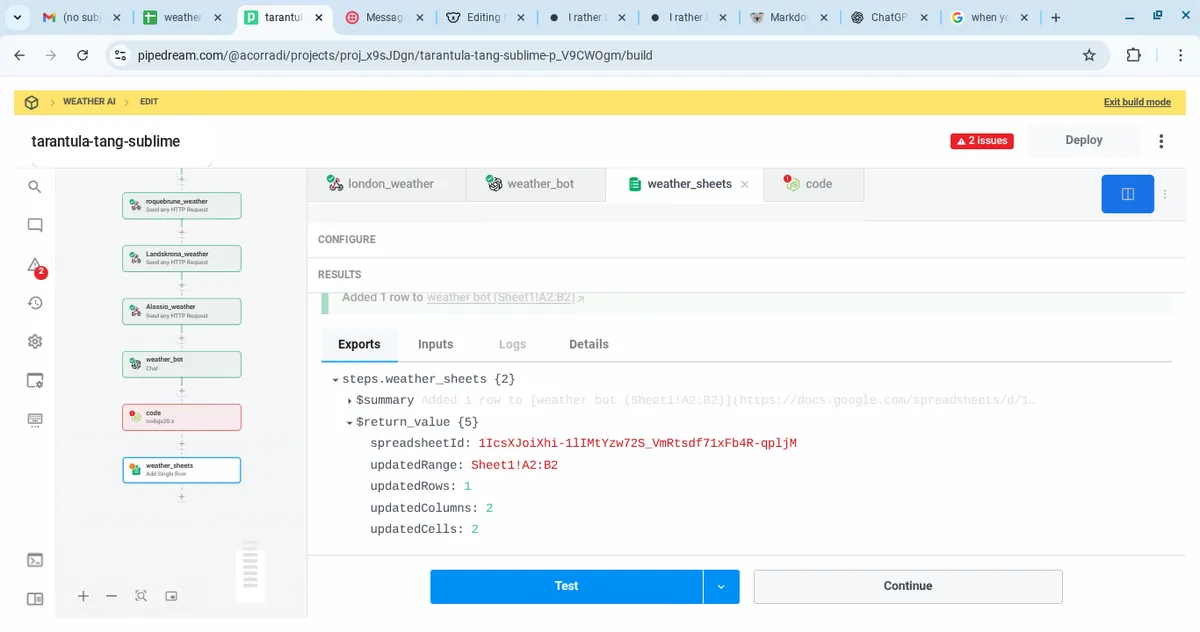The width and height of the screenshot is (1200, 632).
Task: Switch to the Inputs tab
Action: [435, 344]
